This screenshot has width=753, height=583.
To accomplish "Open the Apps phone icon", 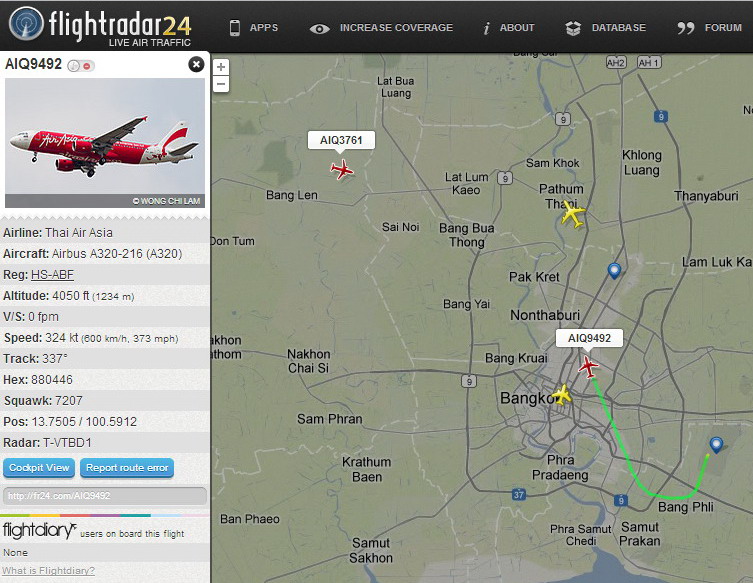I will click(x=235, y=28).
